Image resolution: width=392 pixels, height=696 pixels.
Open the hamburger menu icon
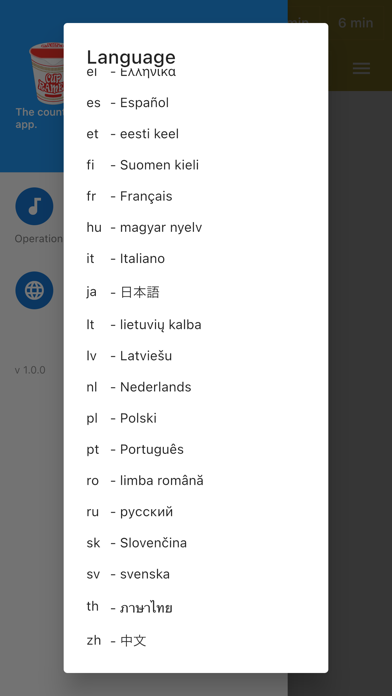pos(361,68)
